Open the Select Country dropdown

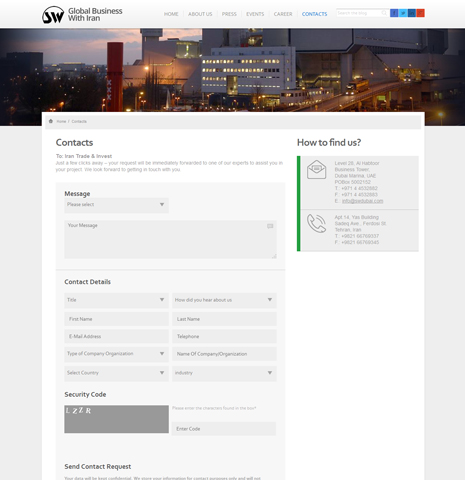116,373
